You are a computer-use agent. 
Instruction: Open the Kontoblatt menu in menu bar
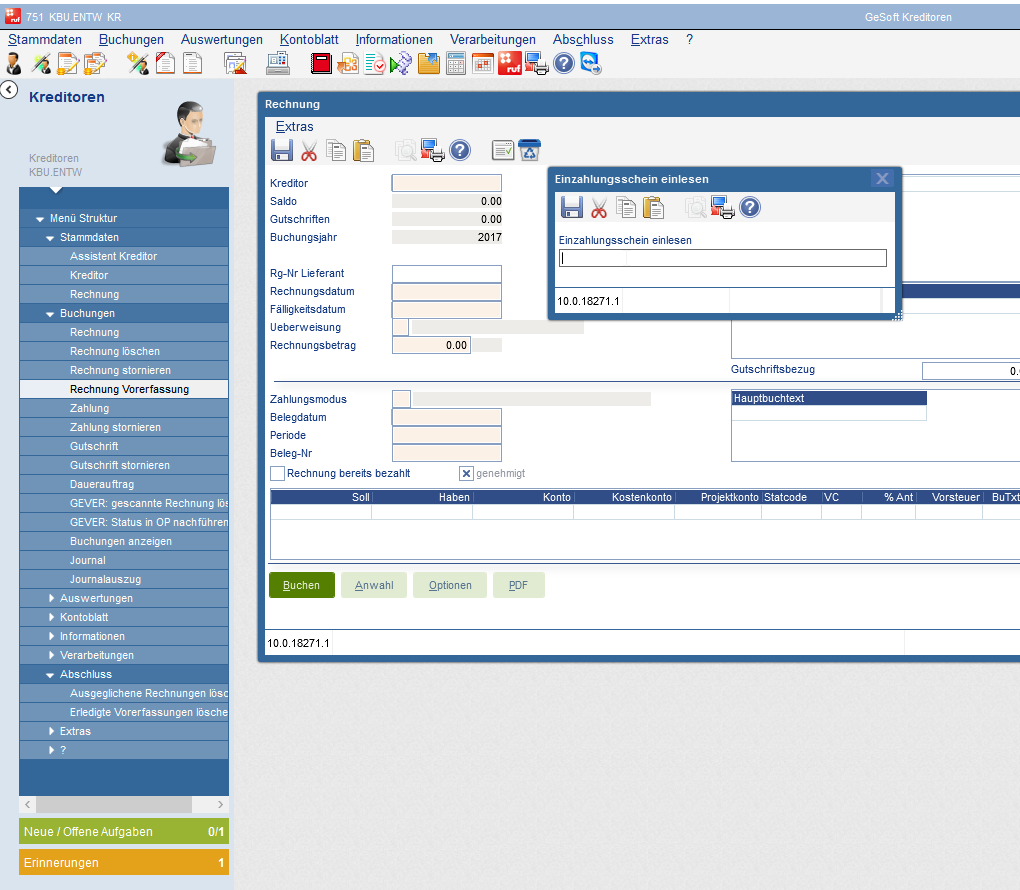pyautogui.click(x=309, y=40)
